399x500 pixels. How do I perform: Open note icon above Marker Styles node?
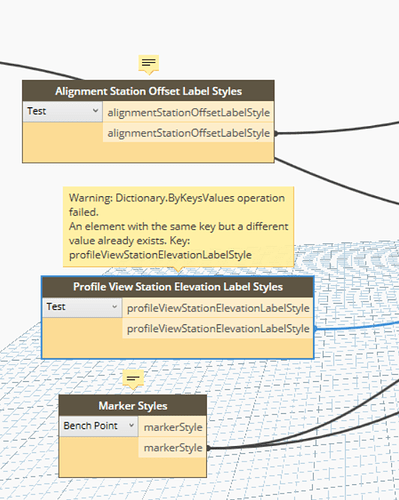pos(133,379)
